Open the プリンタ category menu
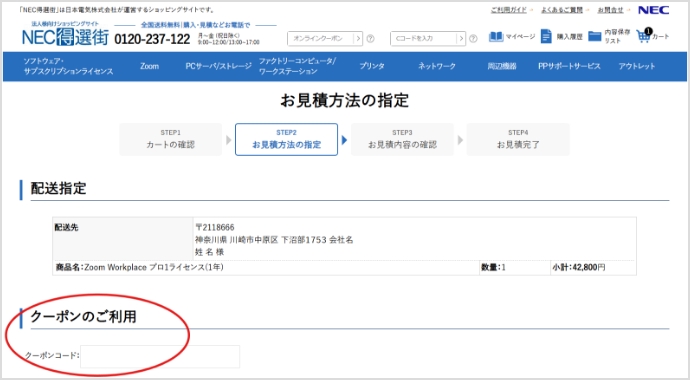 coord(372,66)
